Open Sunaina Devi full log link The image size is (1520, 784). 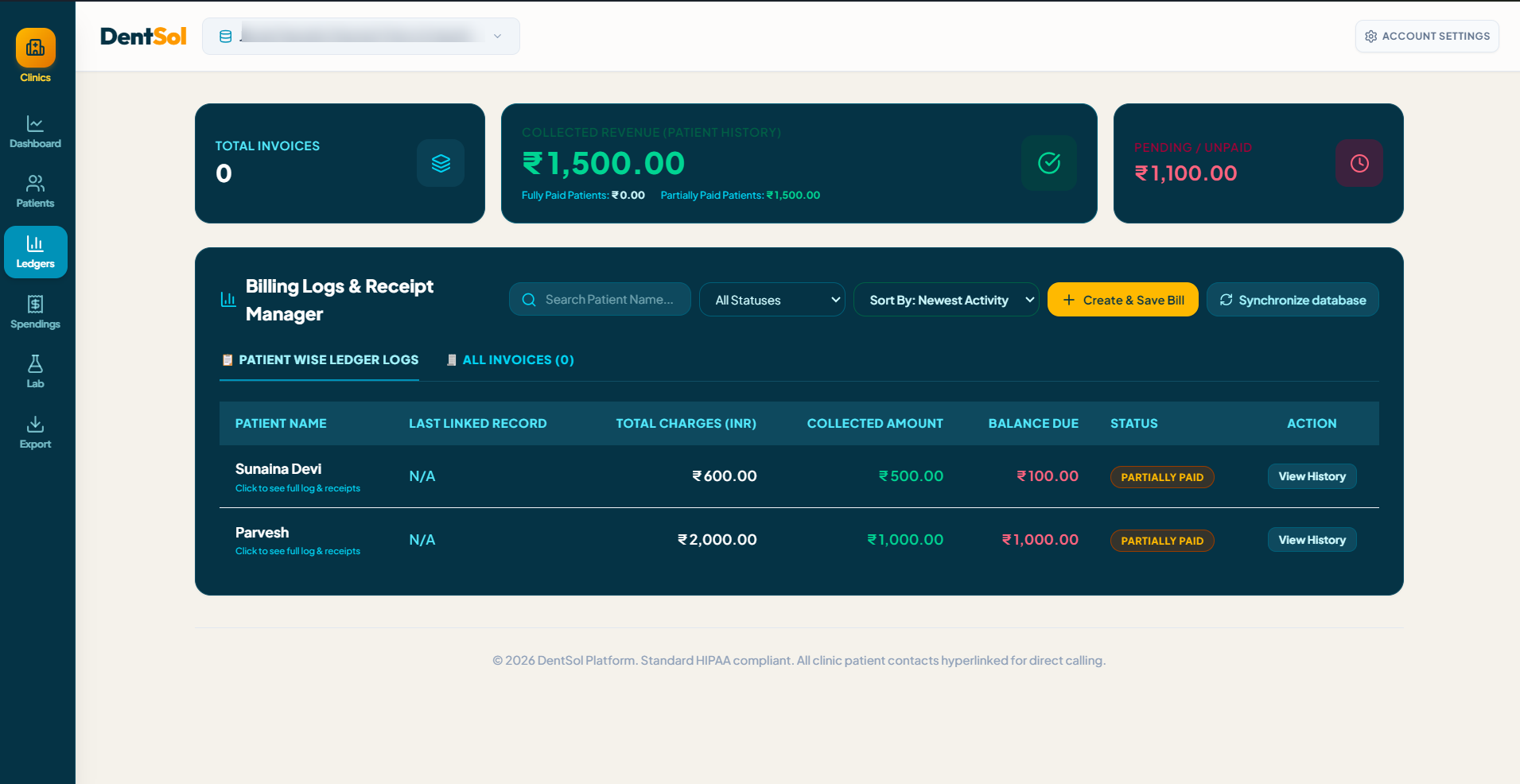297,488
